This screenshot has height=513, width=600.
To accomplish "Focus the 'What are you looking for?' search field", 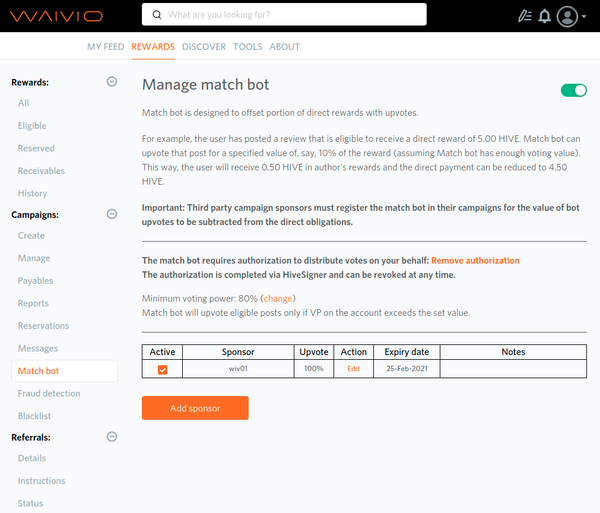I will pos(284,15).
